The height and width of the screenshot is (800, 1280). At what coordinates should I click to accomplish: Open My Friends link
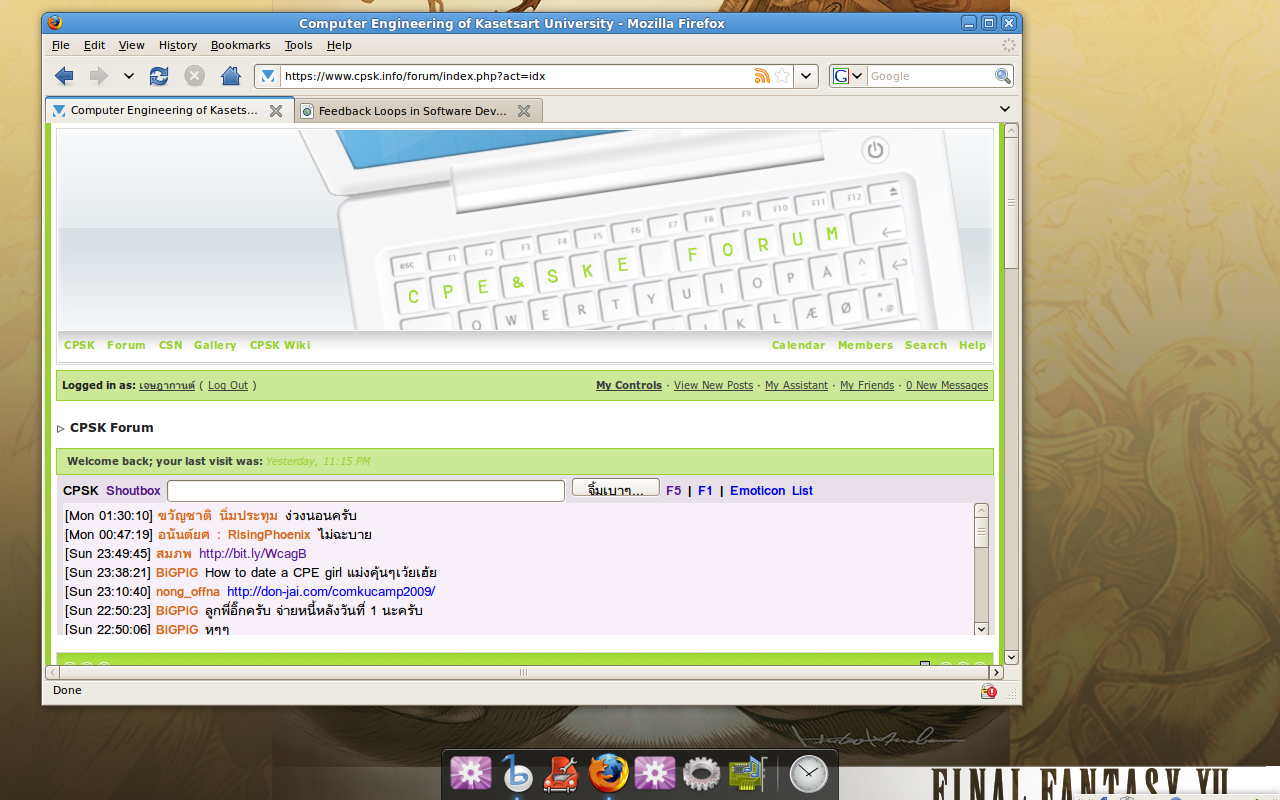[x=867, y=385]
